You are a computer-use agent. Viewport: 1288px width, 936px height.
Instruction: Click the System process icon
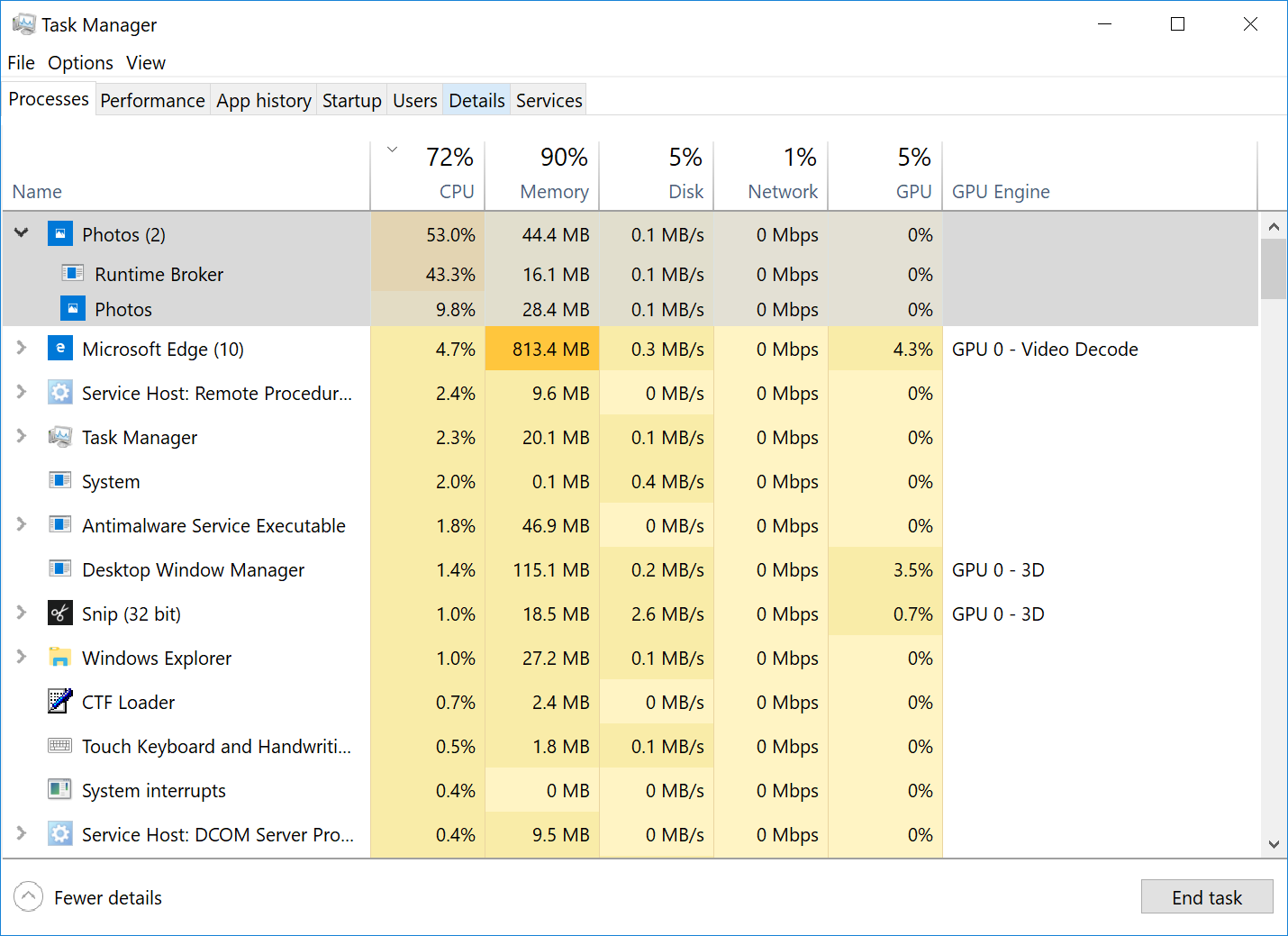coord(59,479)
